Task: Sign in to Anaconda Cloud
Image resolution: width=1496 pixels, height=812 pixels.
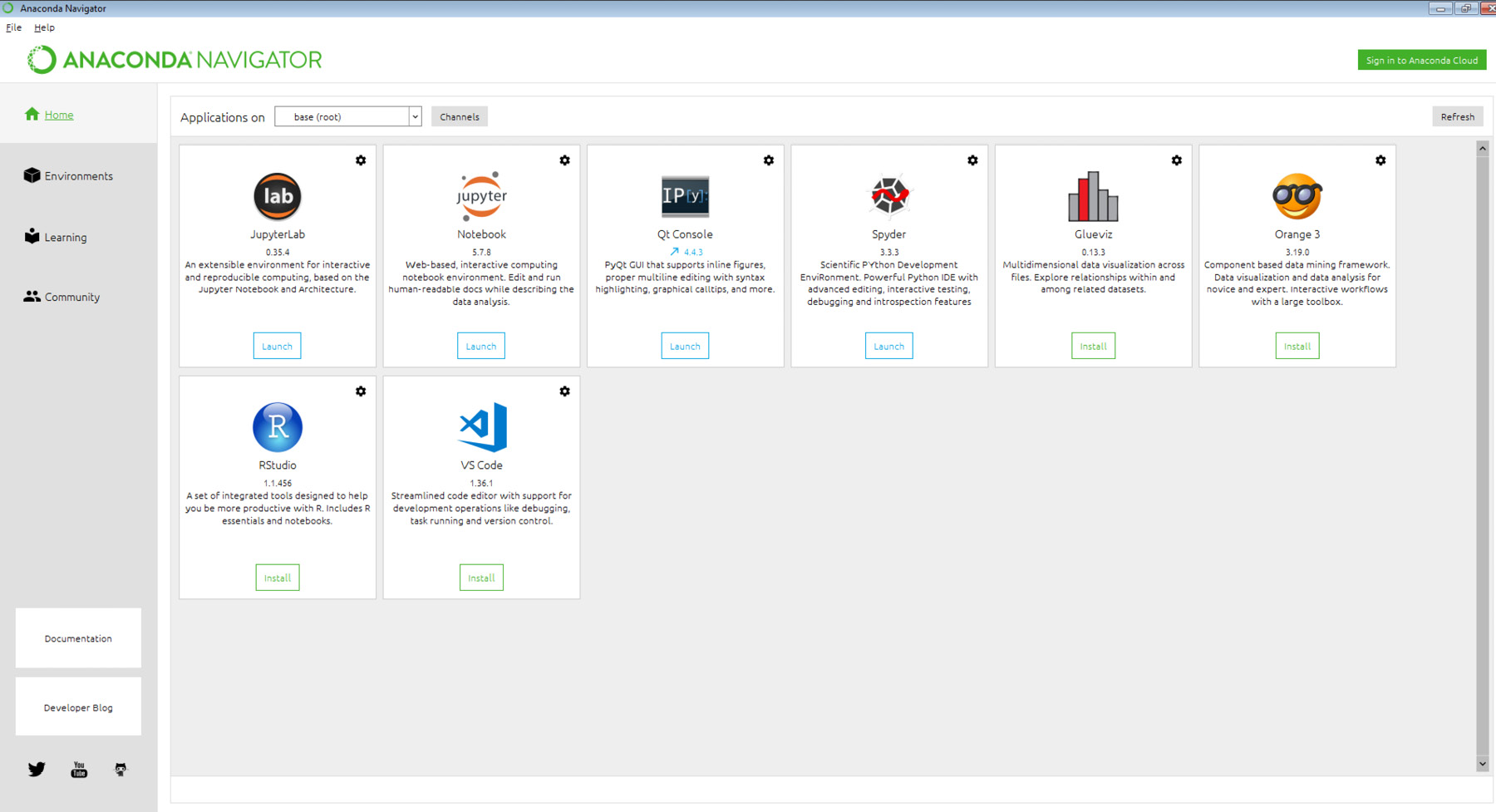Action: pyautogui.click(x=1422, y=60)
